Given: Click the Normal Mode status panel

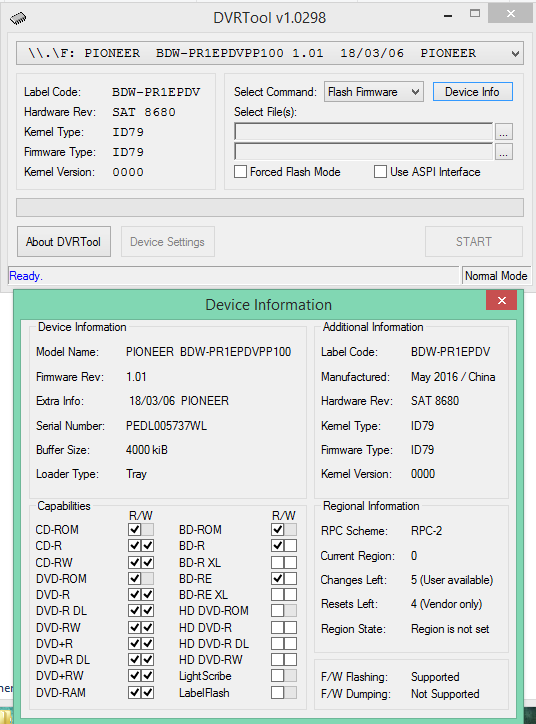Looking at the screenshot, I should pos(496,276).
